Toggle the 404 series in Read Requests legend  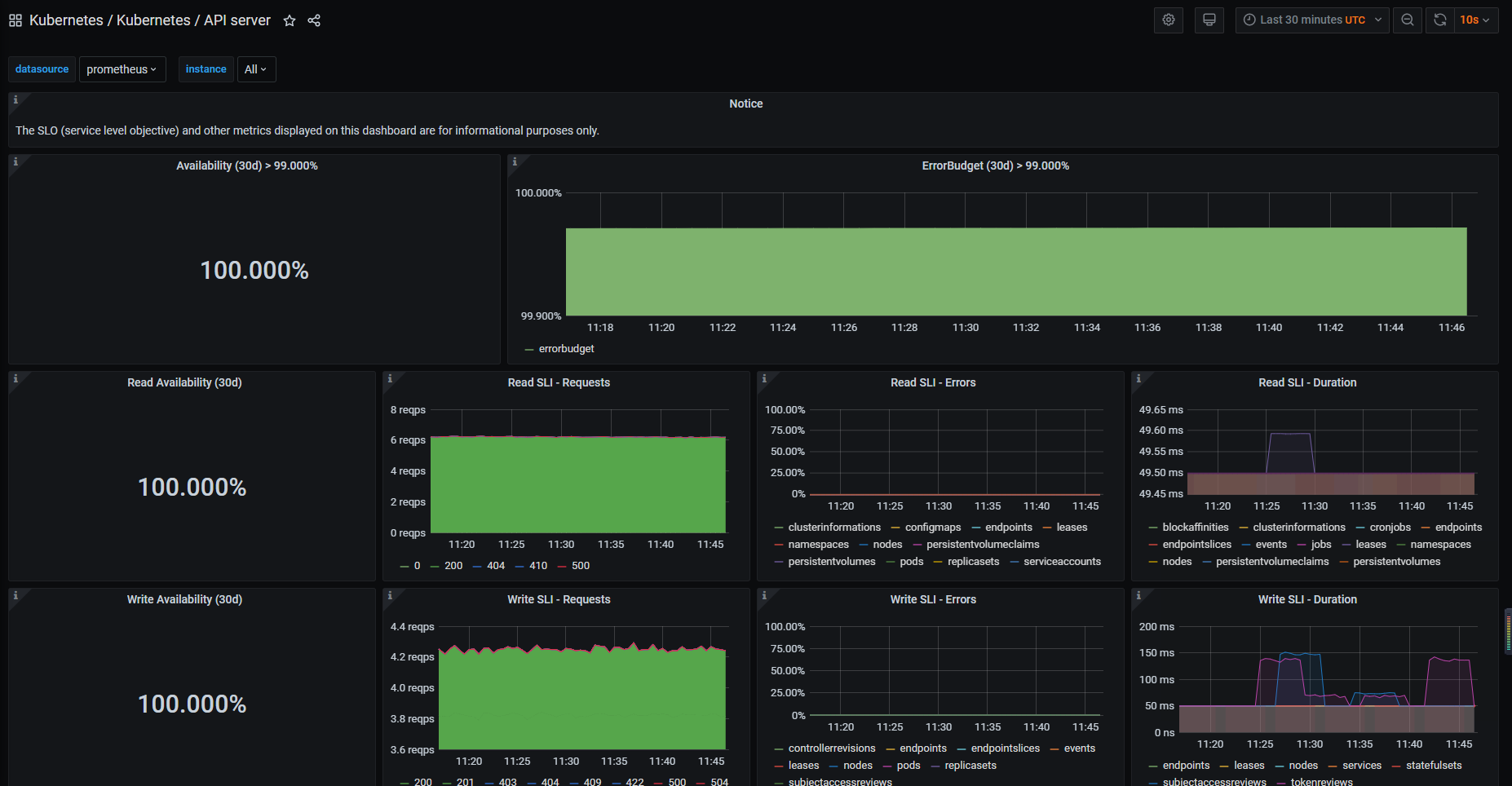pos(496,566)
